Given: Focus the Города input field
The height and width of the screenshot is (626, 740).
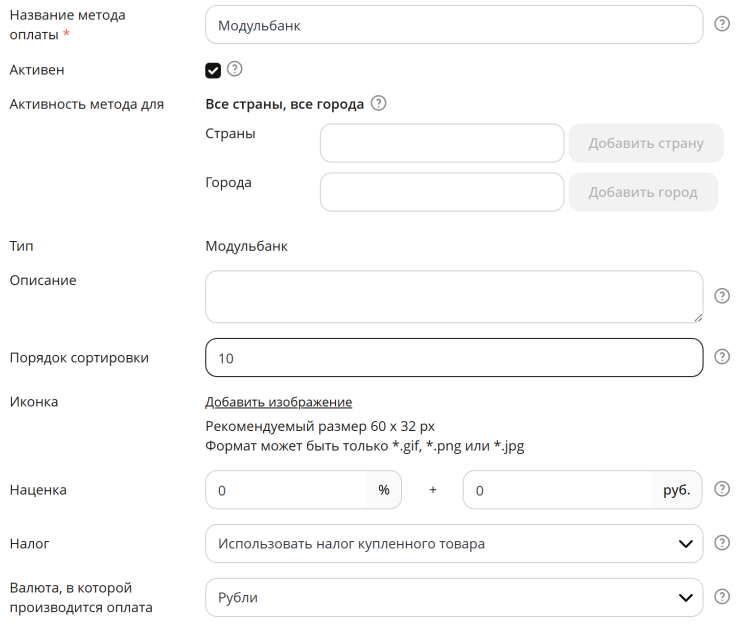Looking at the screenshot, I should pyautogui.click(x=442, y=192).
